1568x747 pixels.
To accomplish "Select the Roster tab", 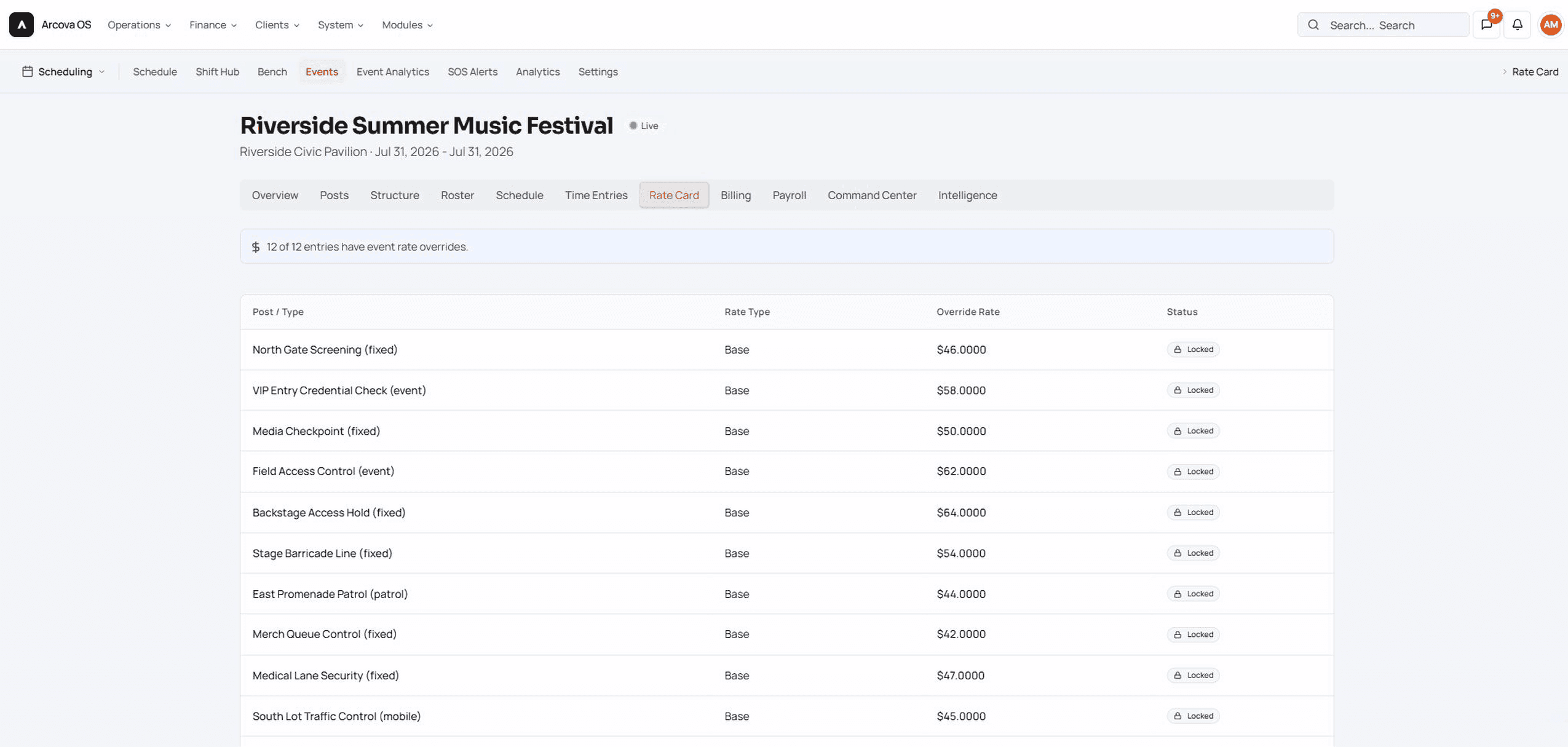I will 457,195.
